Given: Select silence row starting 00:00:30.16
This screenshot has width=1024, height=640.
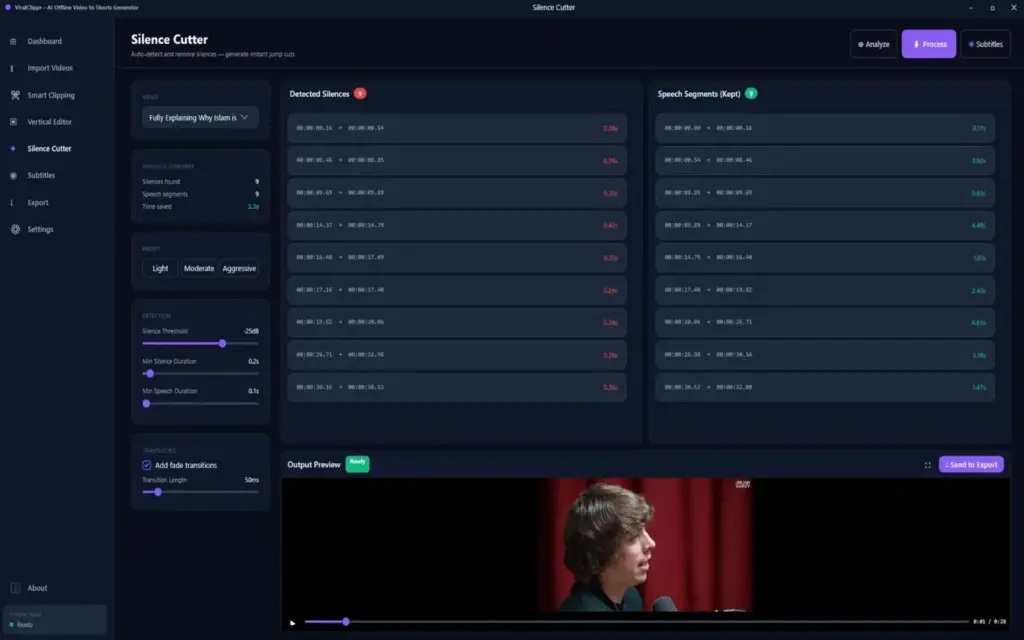Looking at the screenshot, I should 456,387.
